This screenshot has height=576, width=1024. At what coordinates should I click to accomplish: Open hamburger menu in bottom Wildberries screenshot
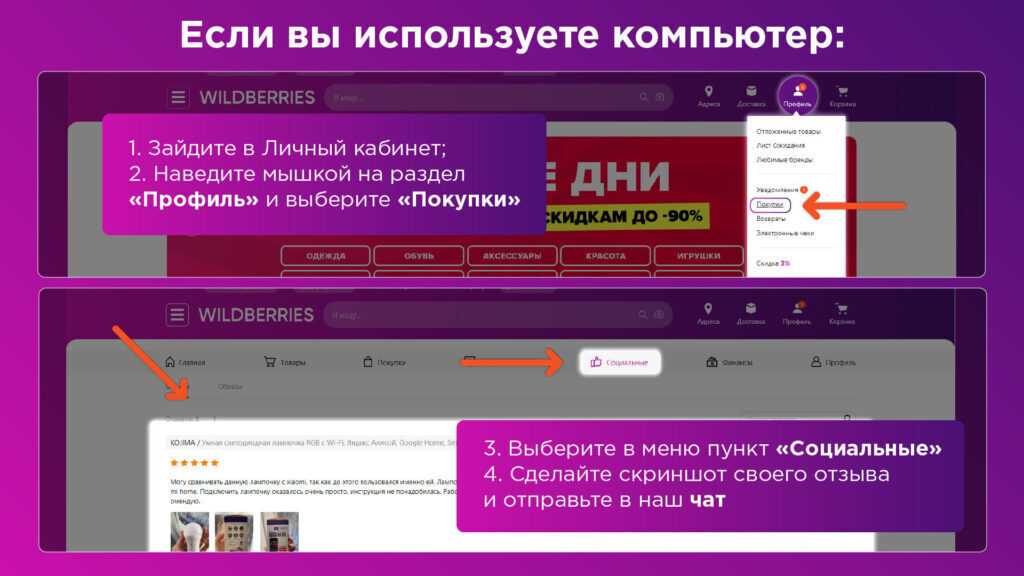177,315
